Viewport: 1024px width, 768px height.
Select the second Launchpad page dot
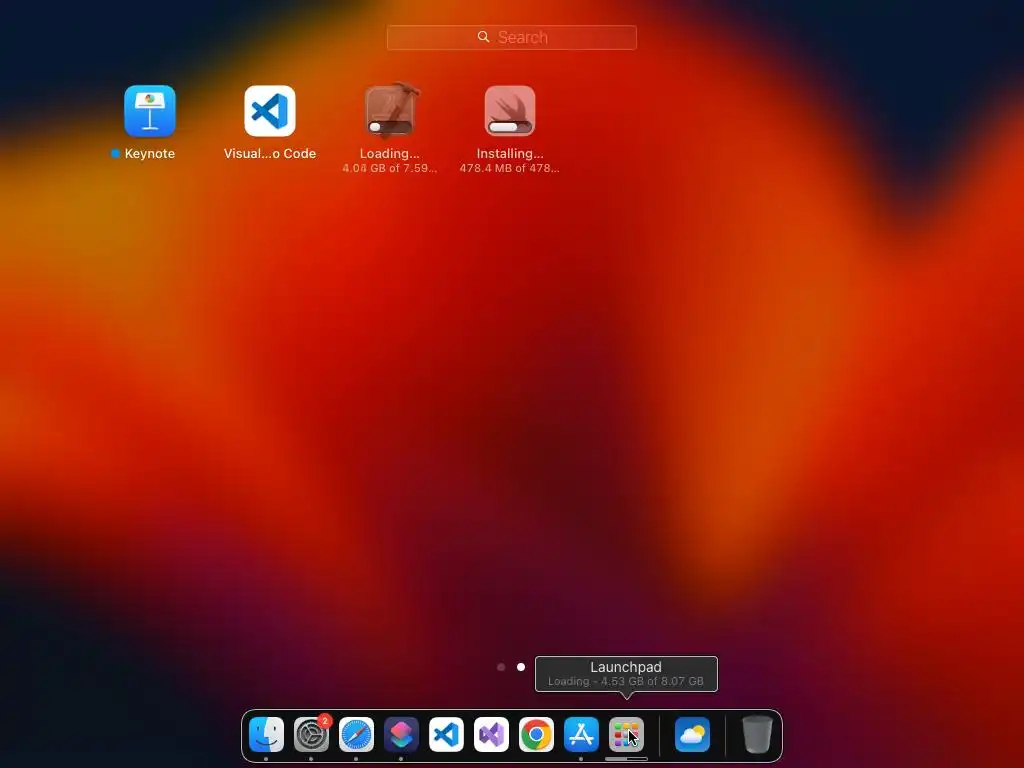coord(520,667)
